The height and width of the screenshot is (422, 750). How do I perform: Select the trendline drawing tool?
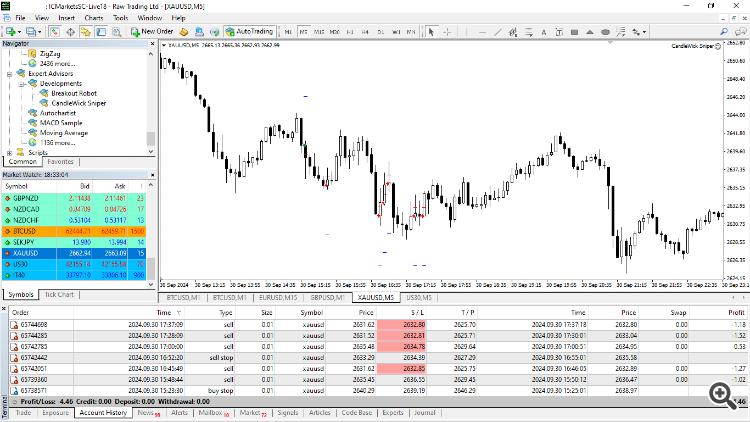tap(497, 32)
